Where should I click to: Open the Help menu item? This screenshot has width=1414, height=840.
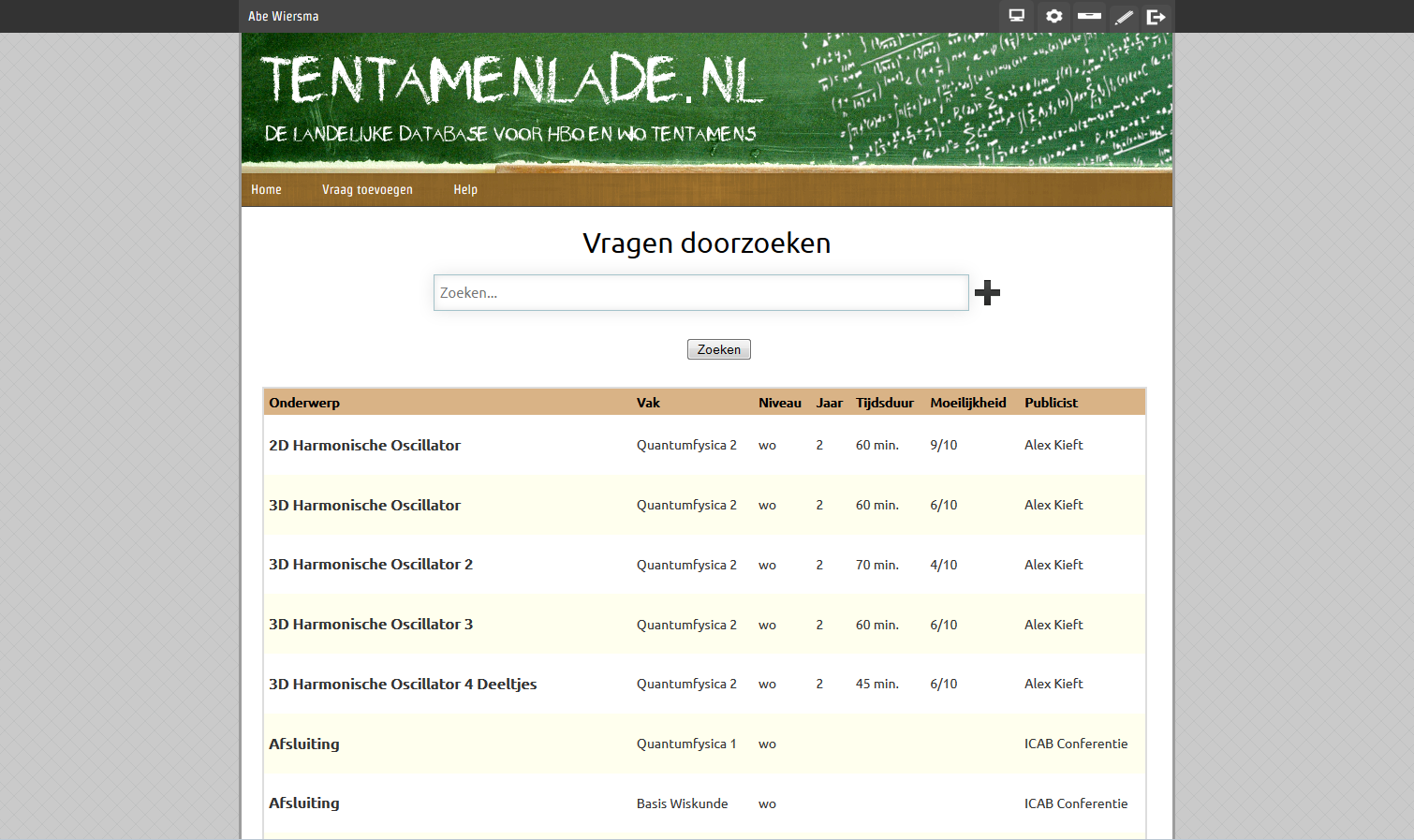(x=465, y=190)
